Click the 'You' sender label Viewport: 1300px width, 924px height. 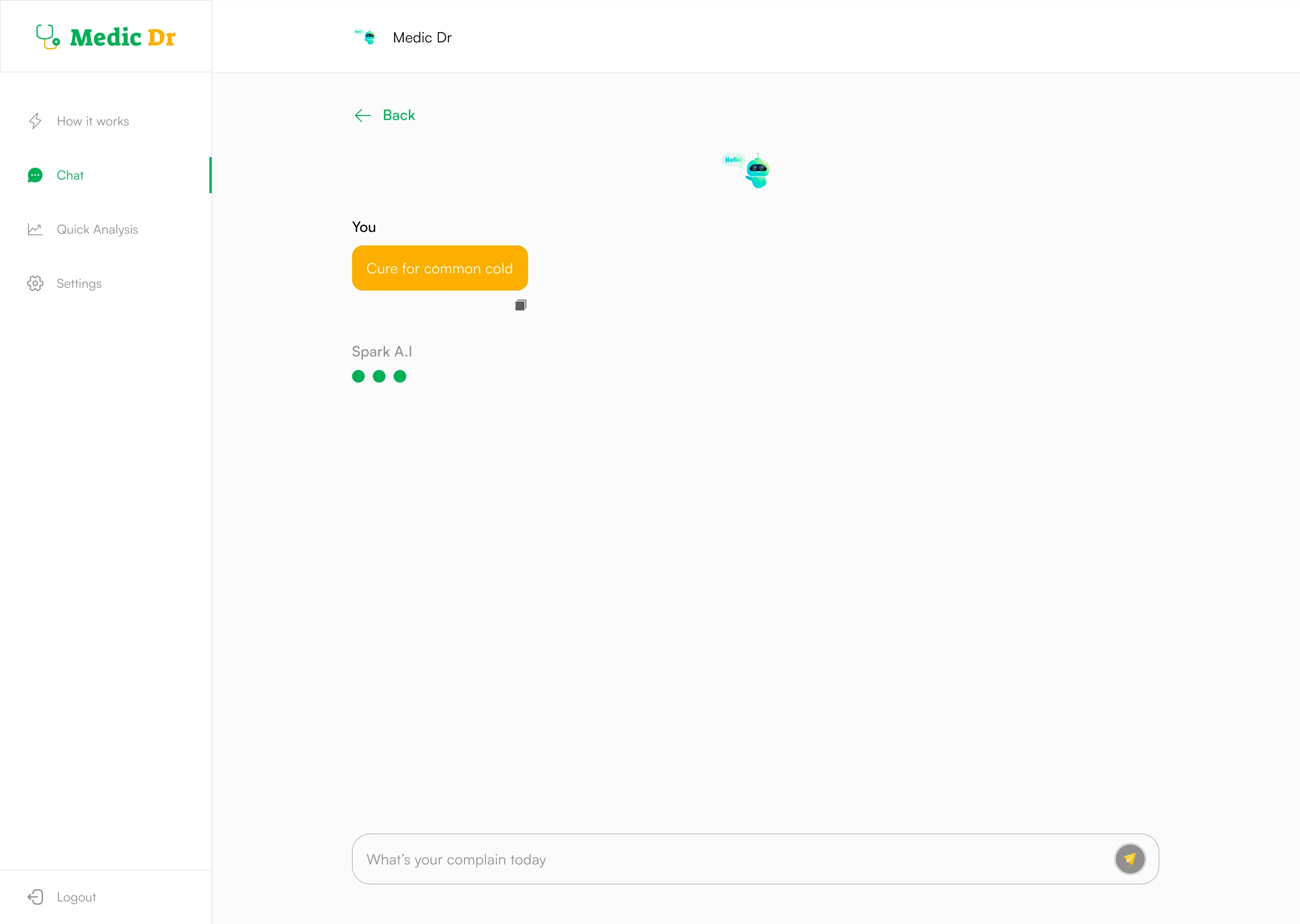[x=364, y=227]
